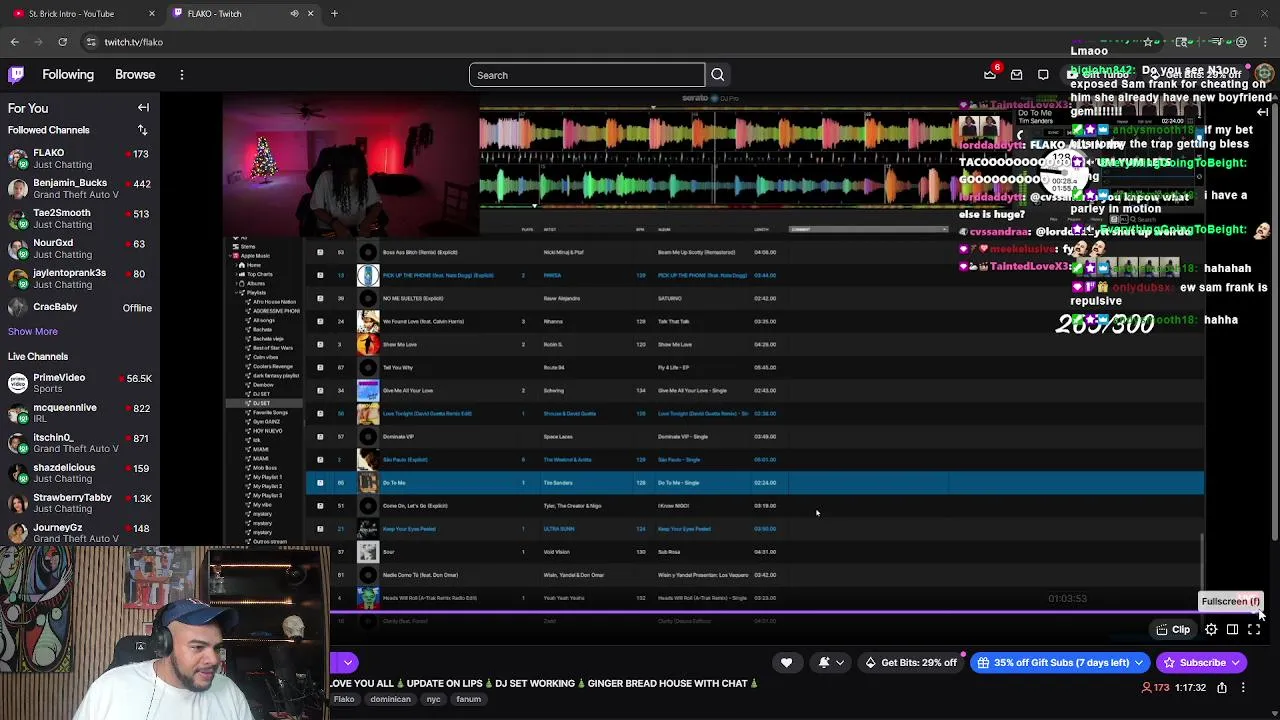Open Tae2Smooth channel

point(80,219)
